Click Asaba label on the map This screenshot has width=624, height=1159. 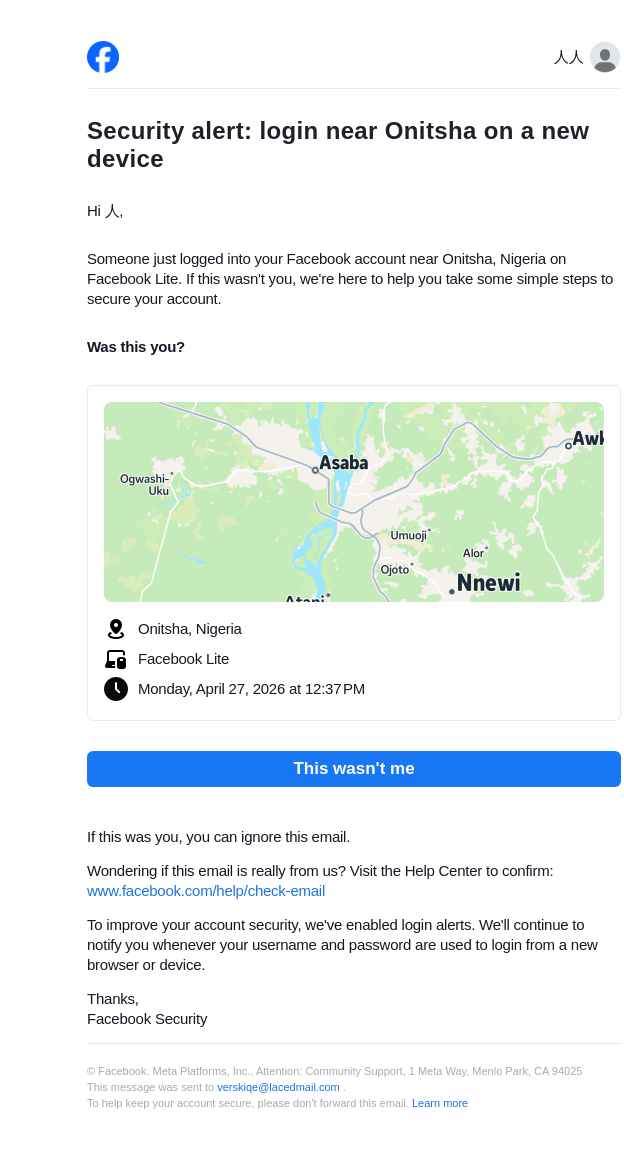point(344,463)
